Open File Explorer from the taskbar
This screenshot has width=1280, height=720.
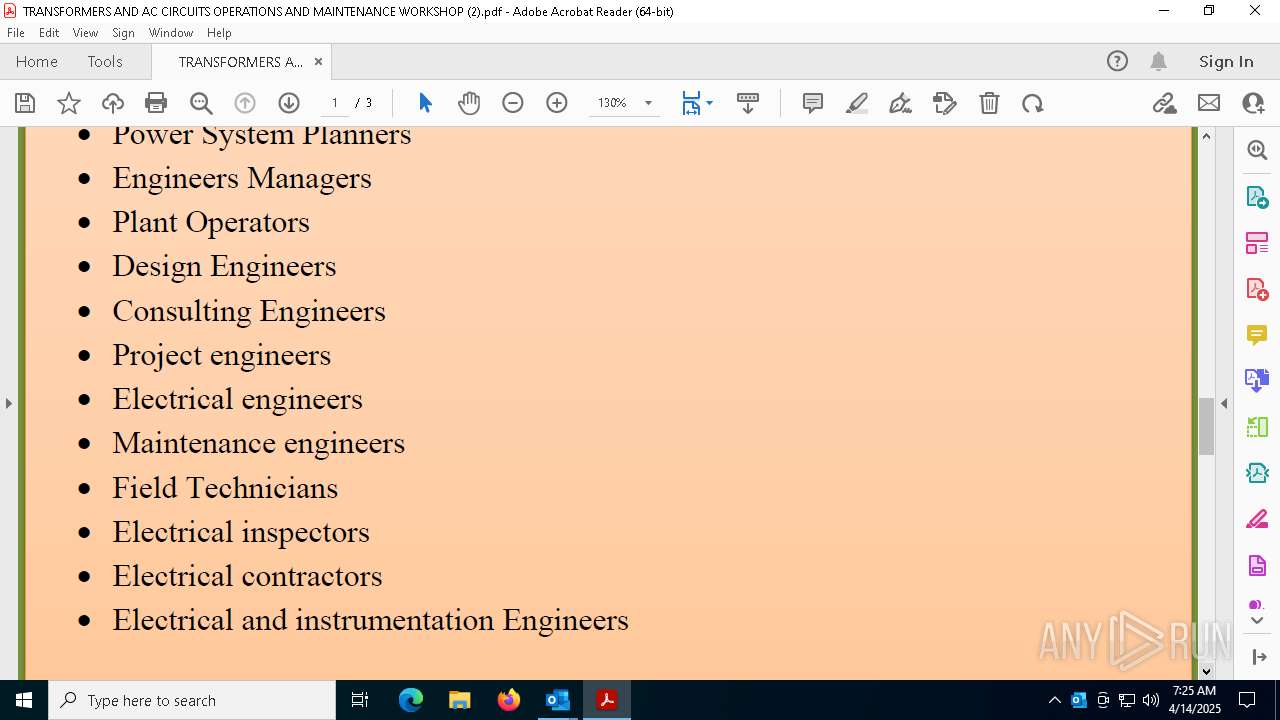(x=460, y=700)
